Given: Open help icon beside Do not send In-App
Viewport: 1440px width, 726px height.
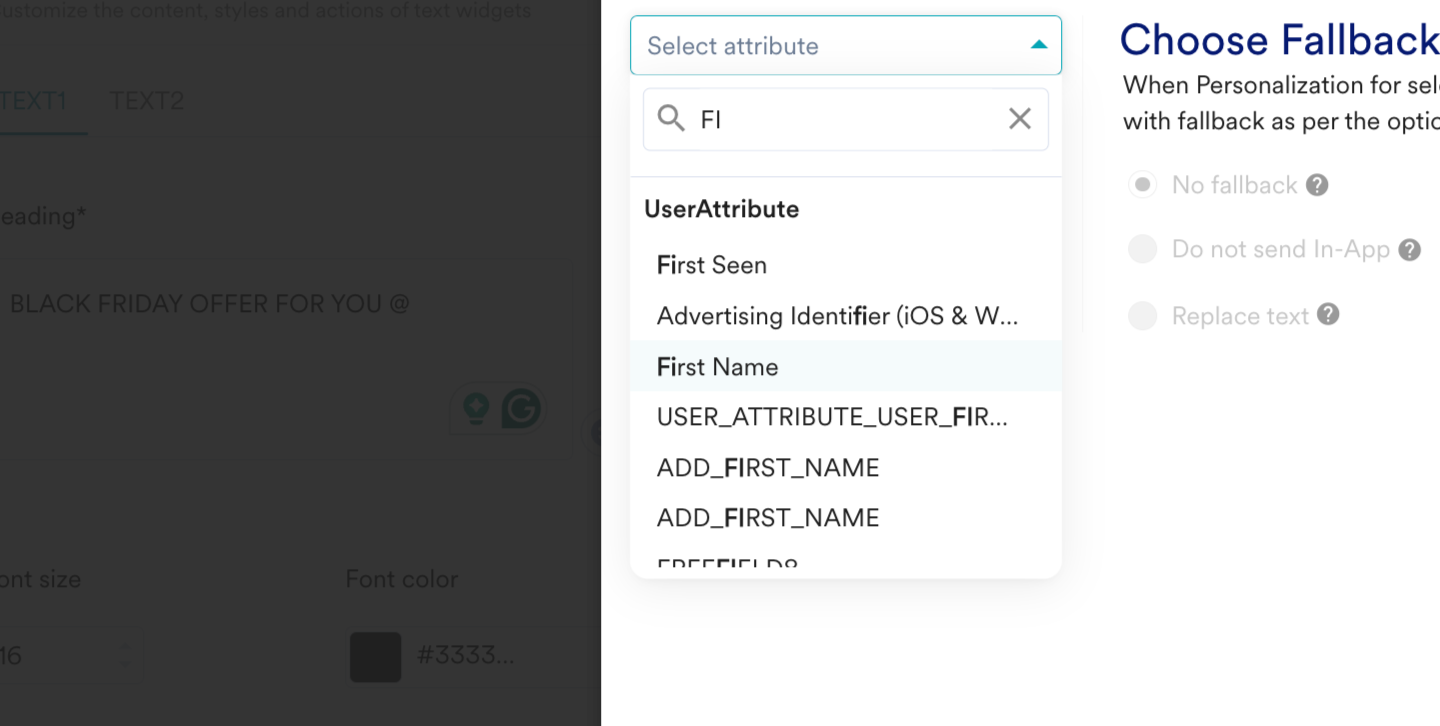Looking at the screenshot, I should click(x=1410, y=250).
